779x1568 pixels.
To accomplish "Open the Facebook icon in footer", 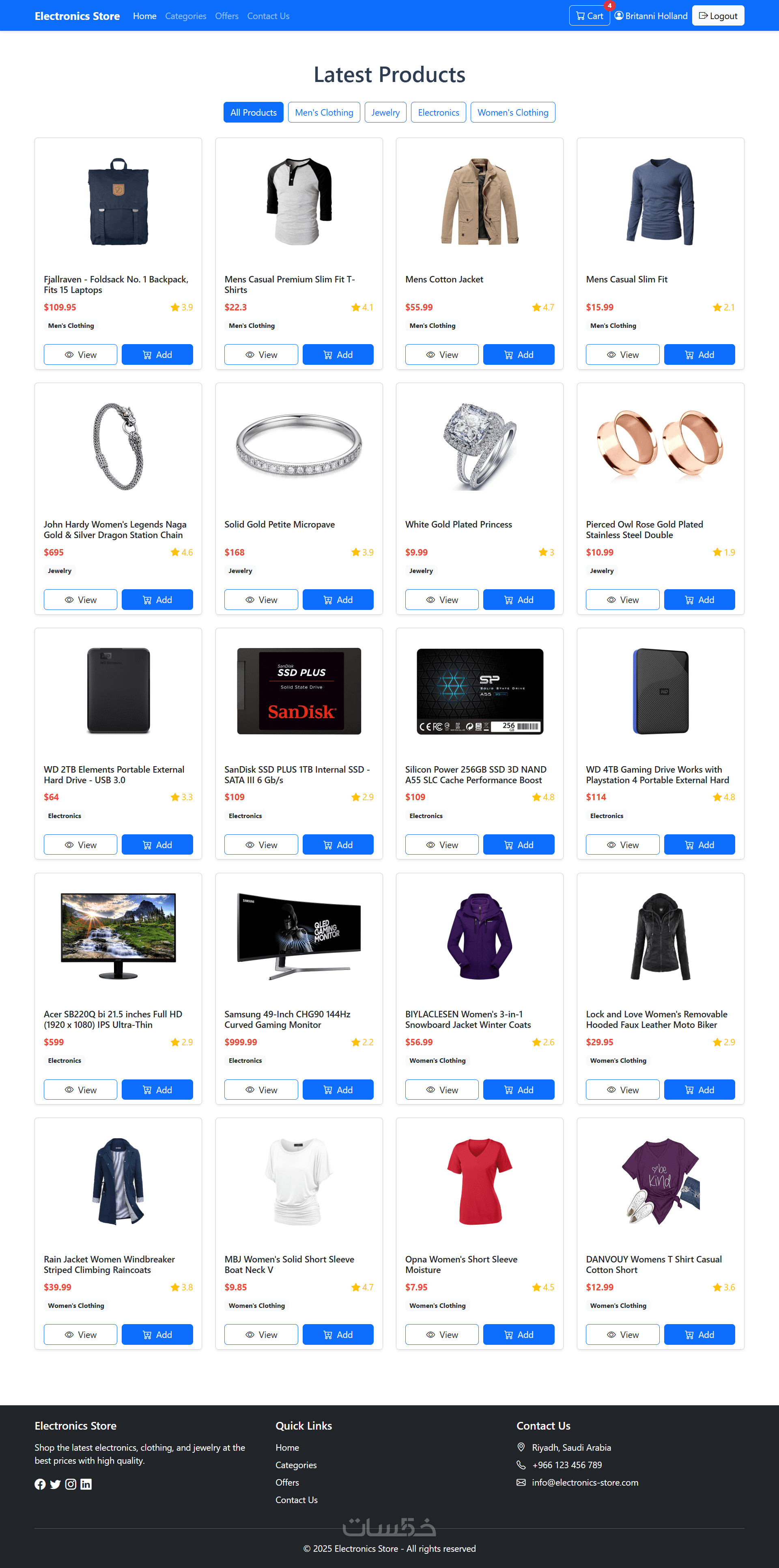I will [x=40, y=1484].
